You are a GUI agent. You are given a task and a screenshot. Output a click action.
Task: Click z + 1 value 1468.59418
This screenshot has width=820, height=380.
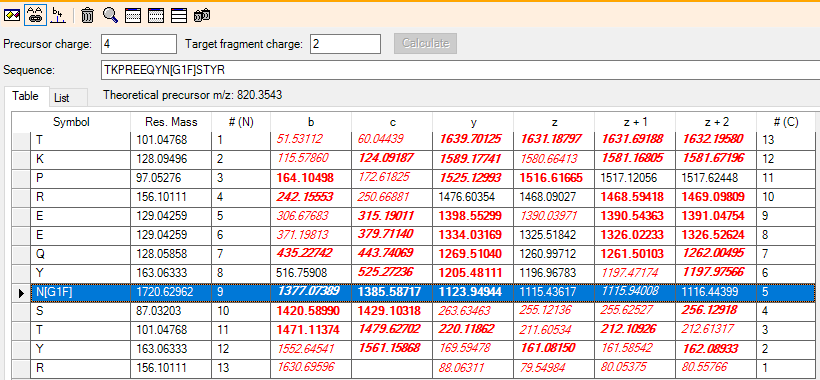(x=635, y=197)
